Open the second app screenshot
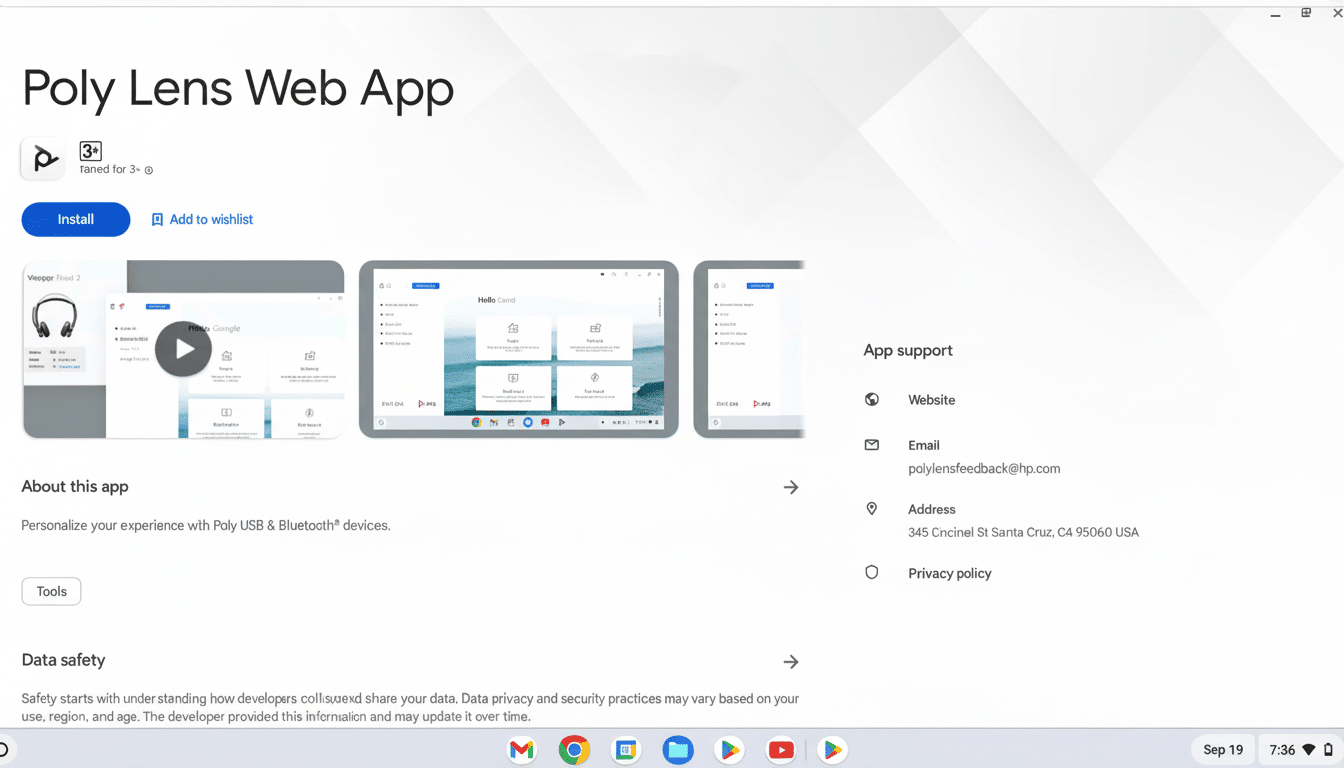Image resolution: width=1344 pixels, height=768 pixels. tap(518, 349)
